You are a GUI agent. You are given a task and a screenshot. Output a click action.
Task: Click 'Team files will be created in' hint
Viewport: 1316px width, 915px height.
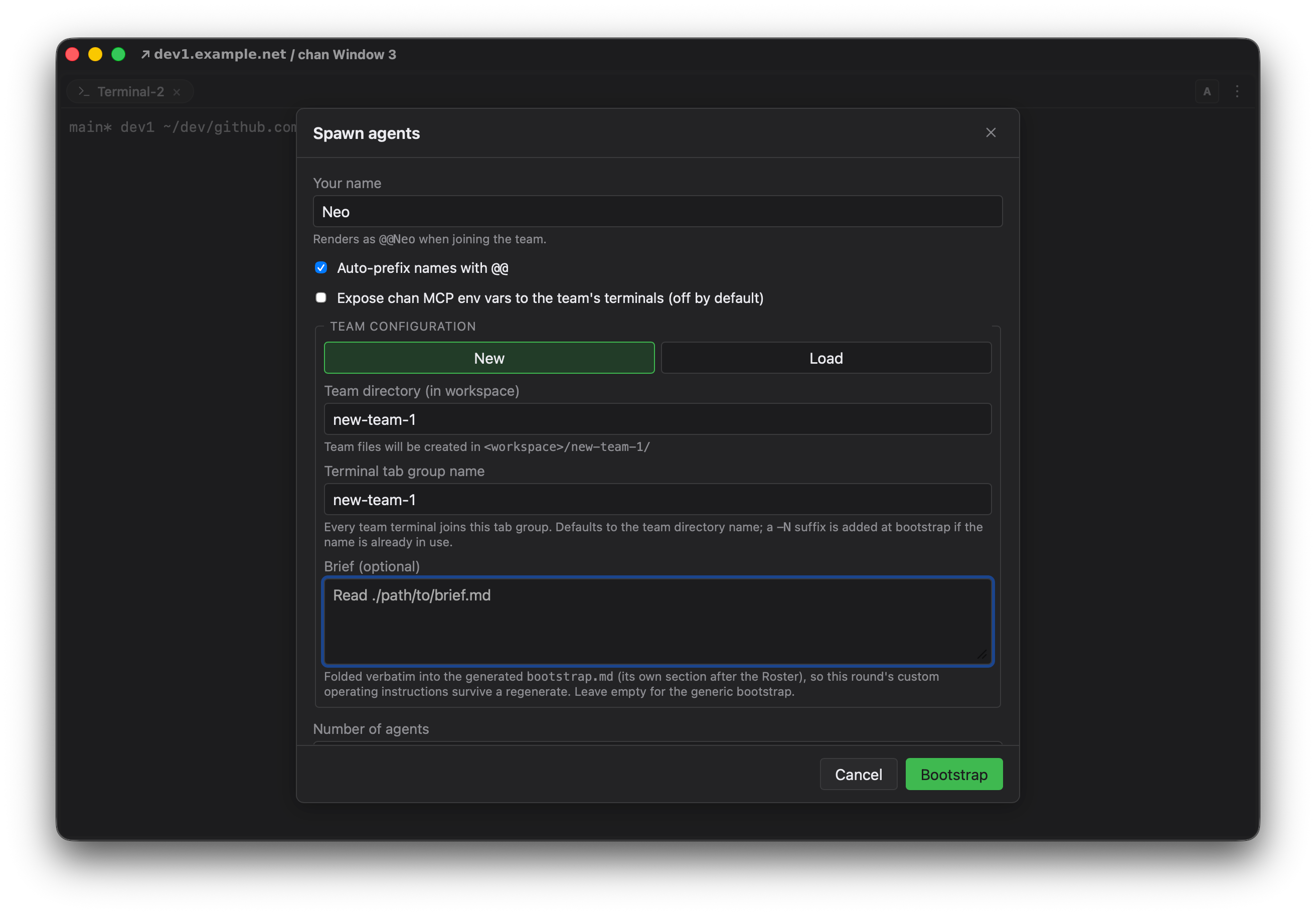[486, 446]
